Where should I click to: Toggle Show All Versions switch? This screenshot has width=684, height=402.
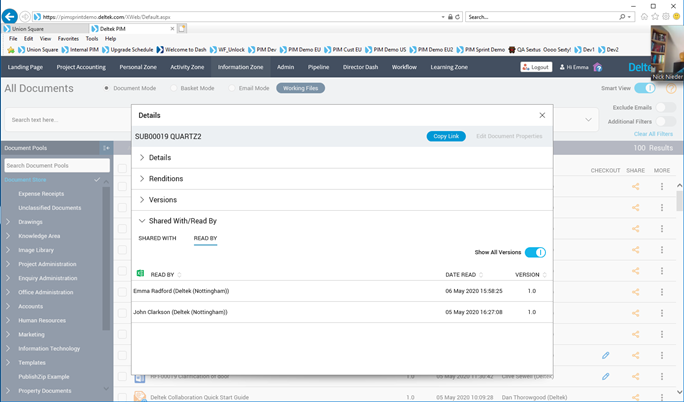[x=535, y=252]
